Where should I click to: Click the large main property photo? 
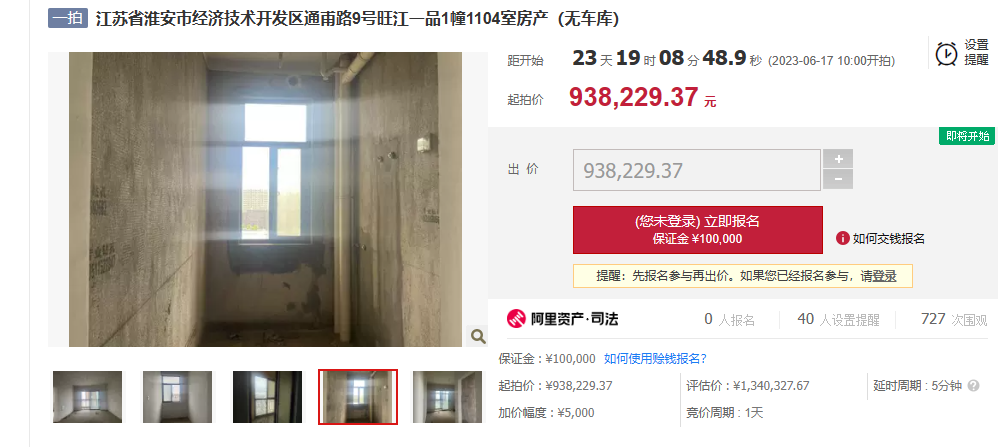click(x=265, y=199)
